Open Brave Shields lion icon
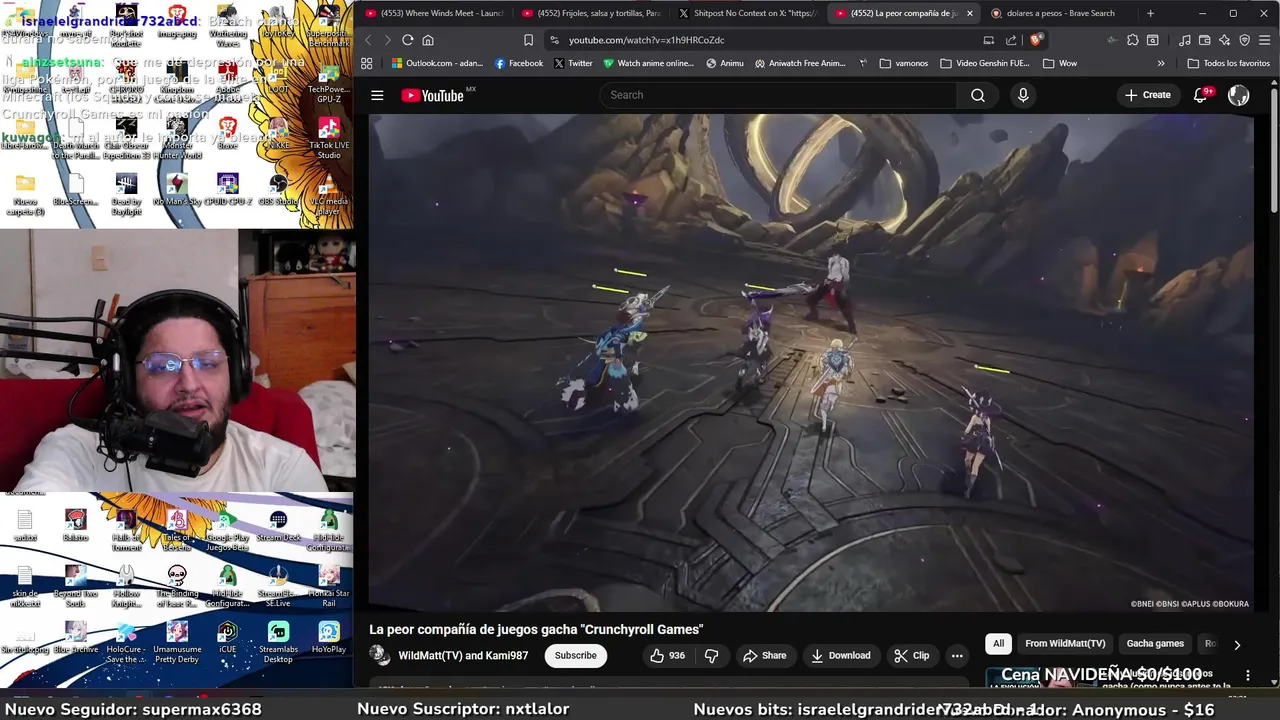This screenshot has width=1280, height=720. coord(1036,40)
